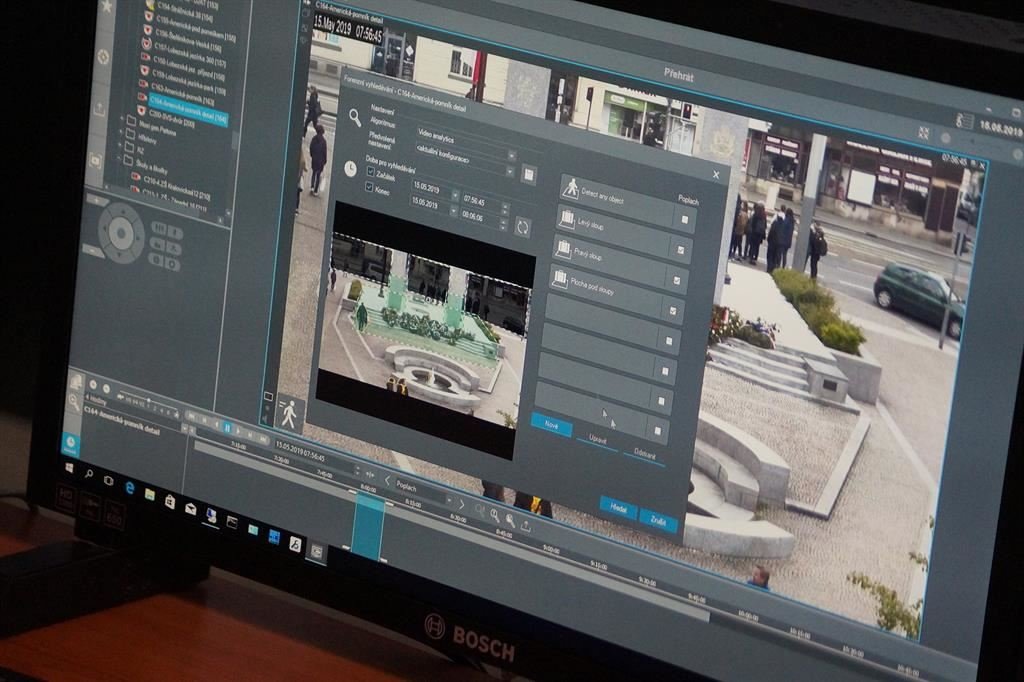Toggle the Poplach checkbox for Levý sloup
This screenshot has width=1024, height=682.
click(680, 250)
